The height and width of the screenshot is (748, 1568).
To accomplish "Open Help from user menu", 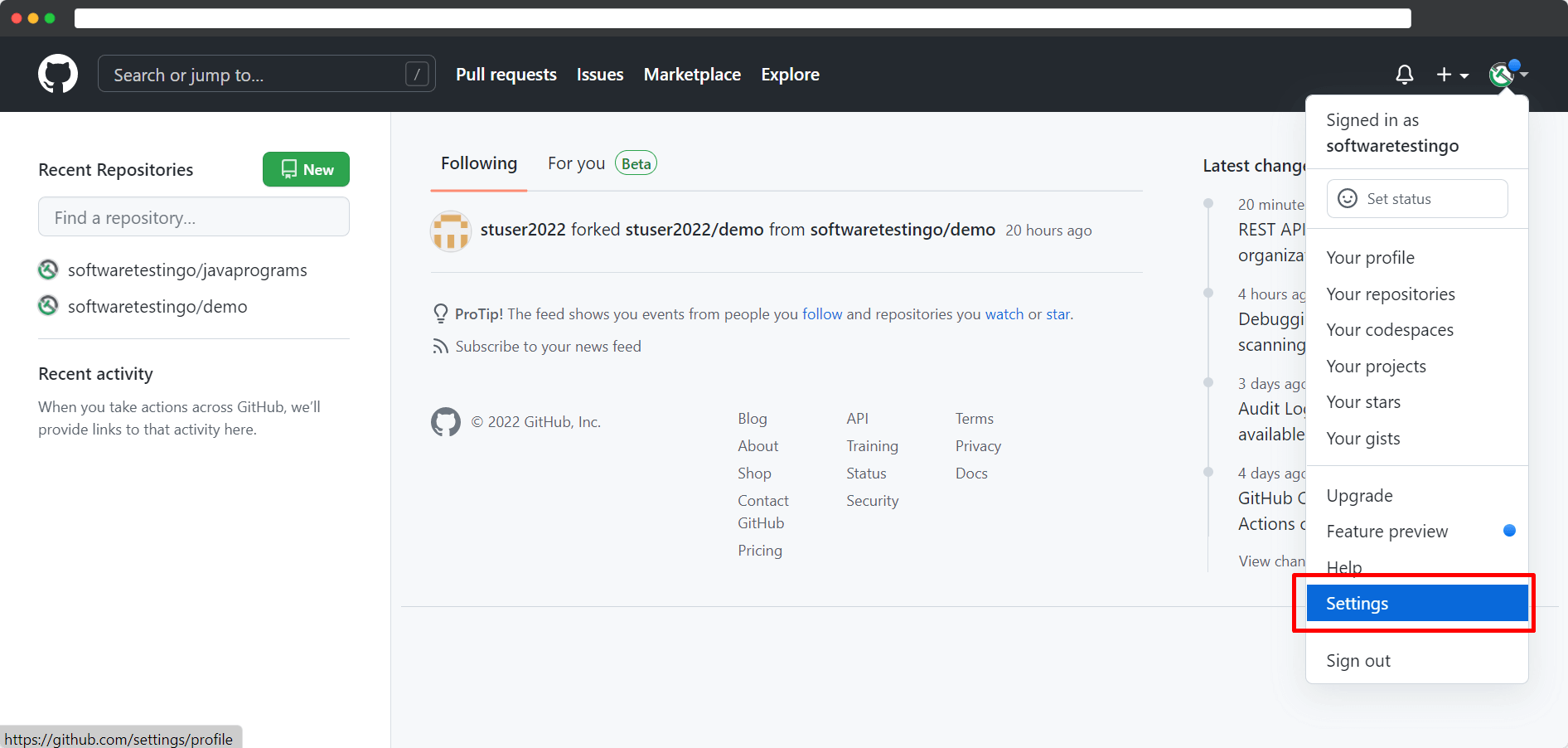I will 1416,567.
